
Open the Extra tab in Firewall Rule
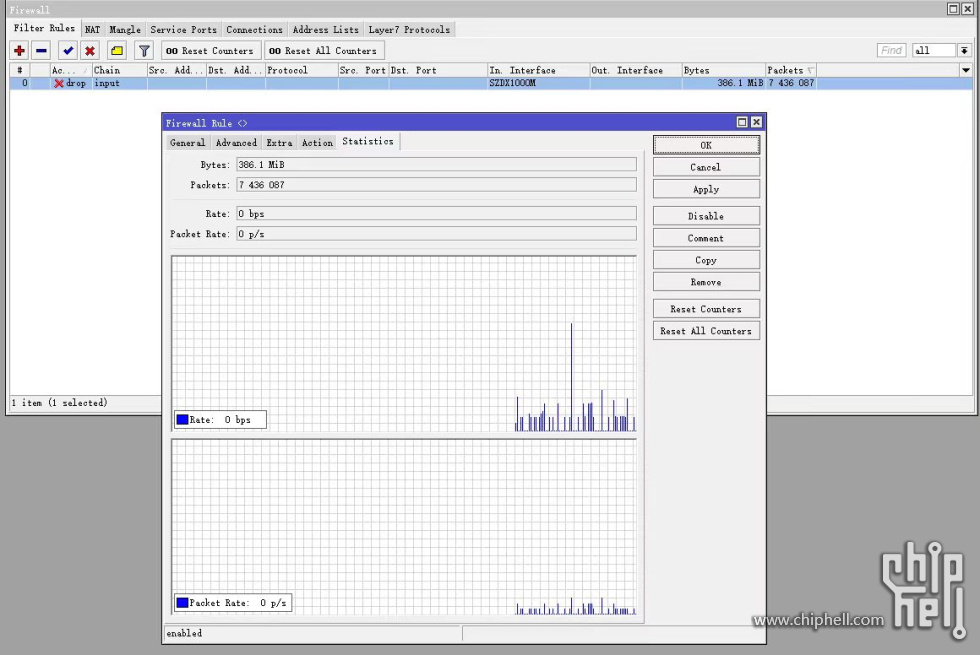tap(279, 142)
